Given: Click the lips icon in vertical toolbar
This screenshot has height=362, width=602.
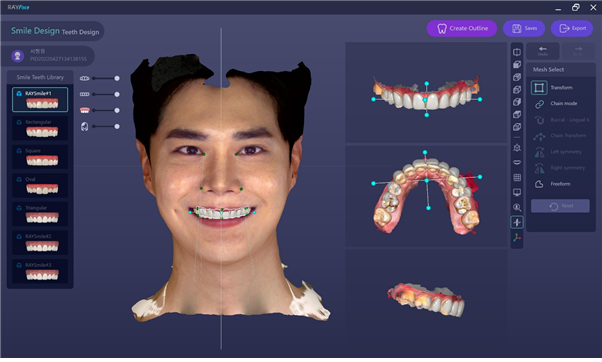Looking at the screenshot, I should (517, 162).
